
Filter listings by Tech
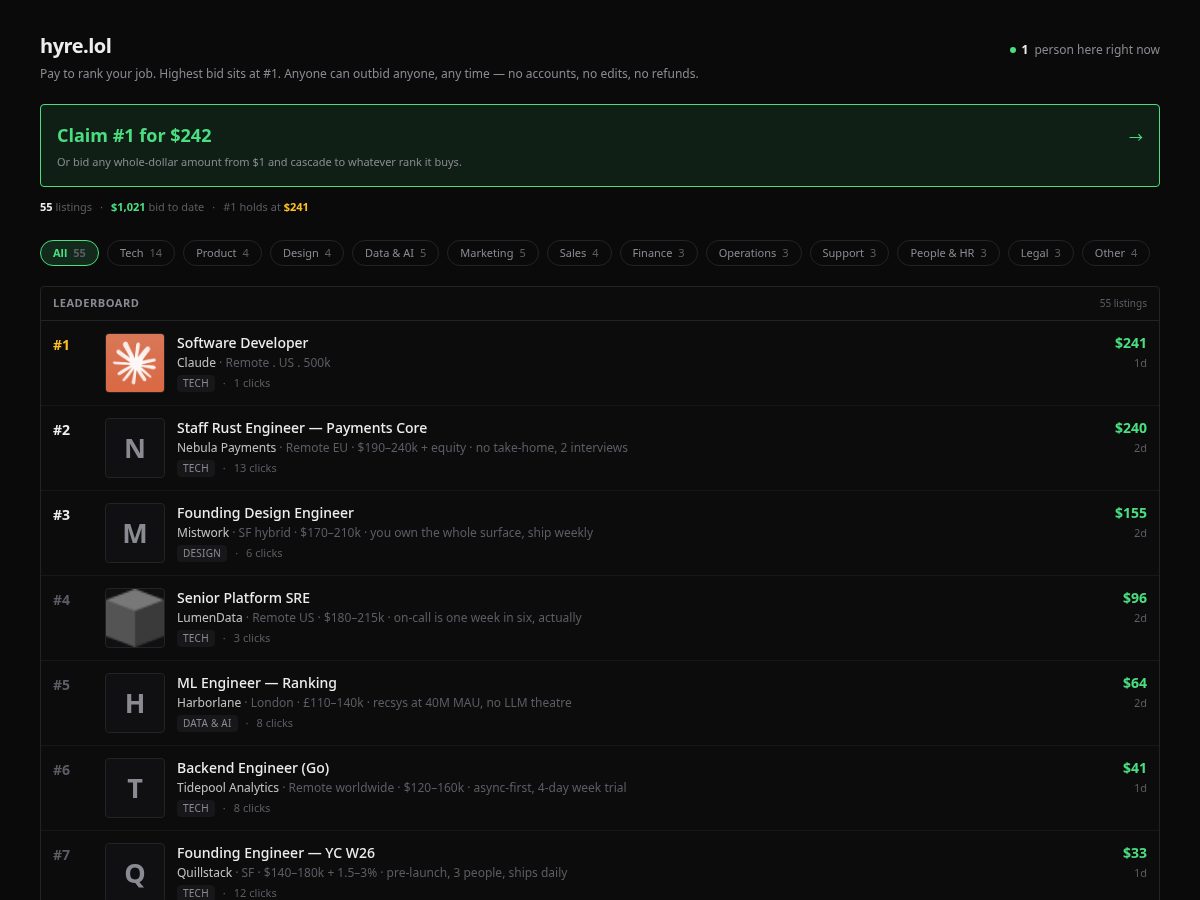[x=141, y=253]
